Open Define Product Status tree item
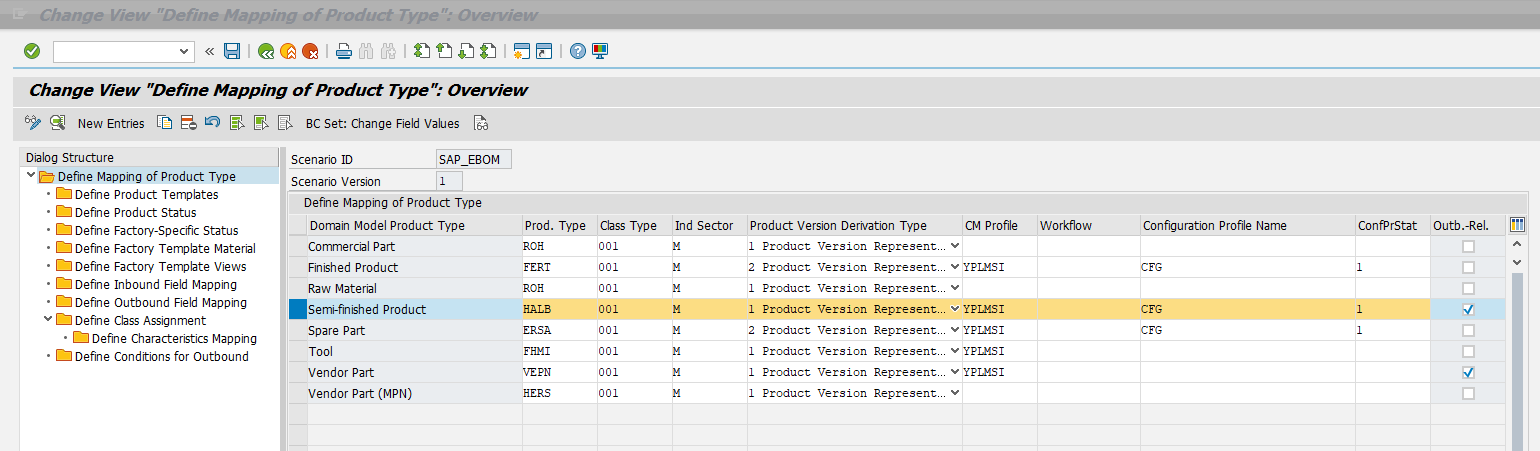This screenshot has height=451, width=1540. (135, 212)
